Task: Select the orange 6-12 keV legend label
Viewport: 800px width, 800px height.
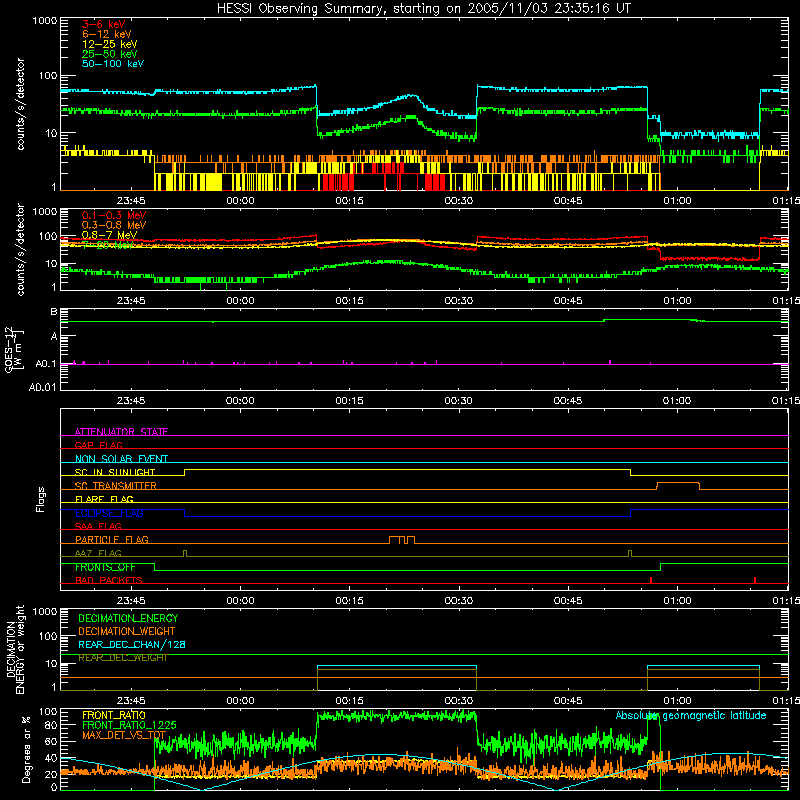Action: [x=107, y=34]
